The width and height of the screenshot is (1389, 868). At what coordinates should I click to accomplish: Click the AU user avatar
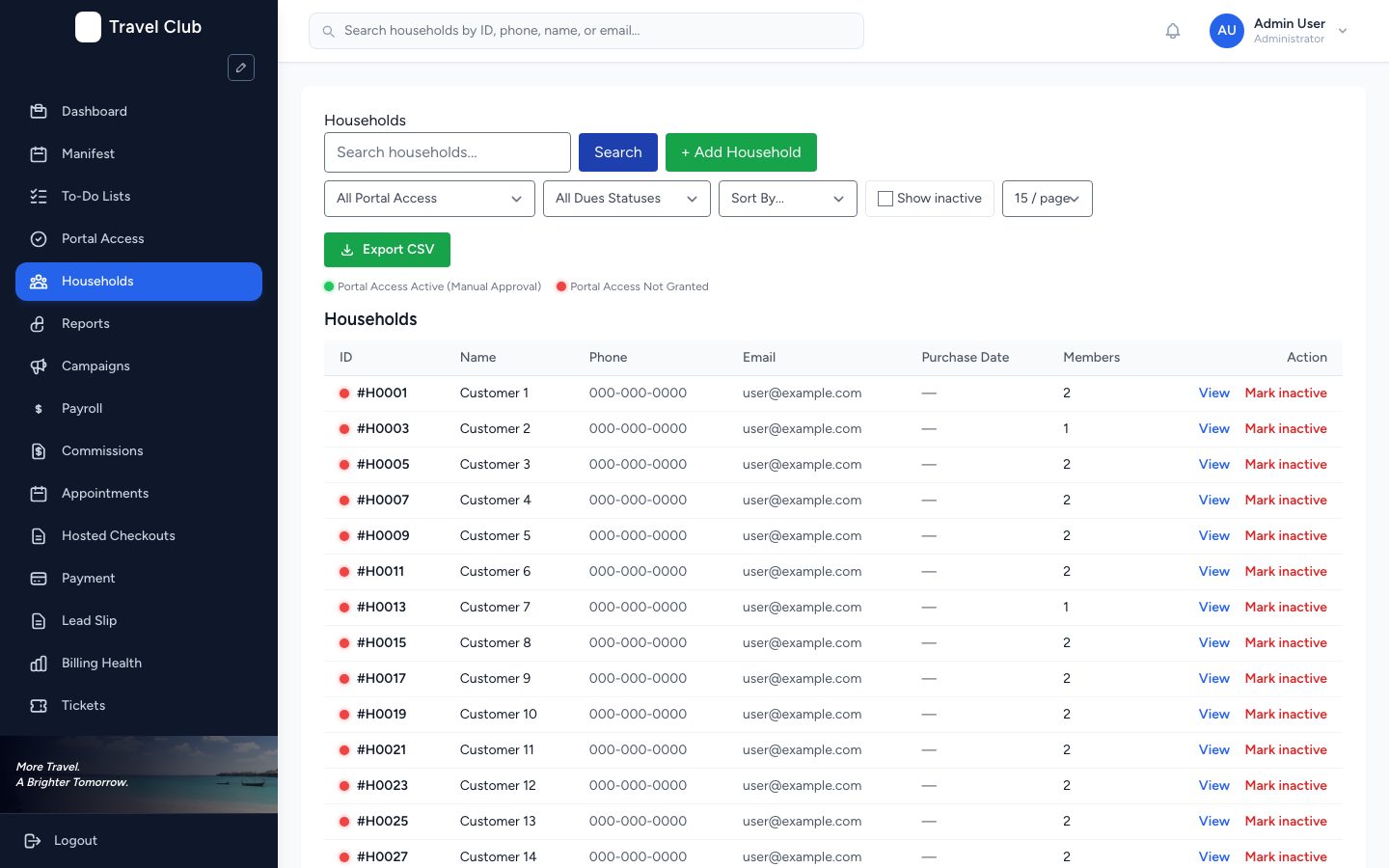(1227, 31)
